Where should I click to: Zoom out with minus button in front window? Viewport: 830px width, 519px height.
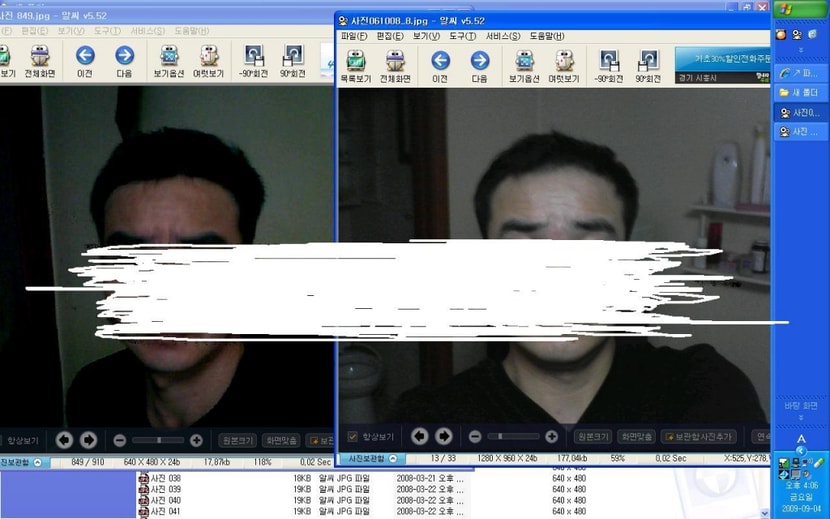click(x=475, y=436)
